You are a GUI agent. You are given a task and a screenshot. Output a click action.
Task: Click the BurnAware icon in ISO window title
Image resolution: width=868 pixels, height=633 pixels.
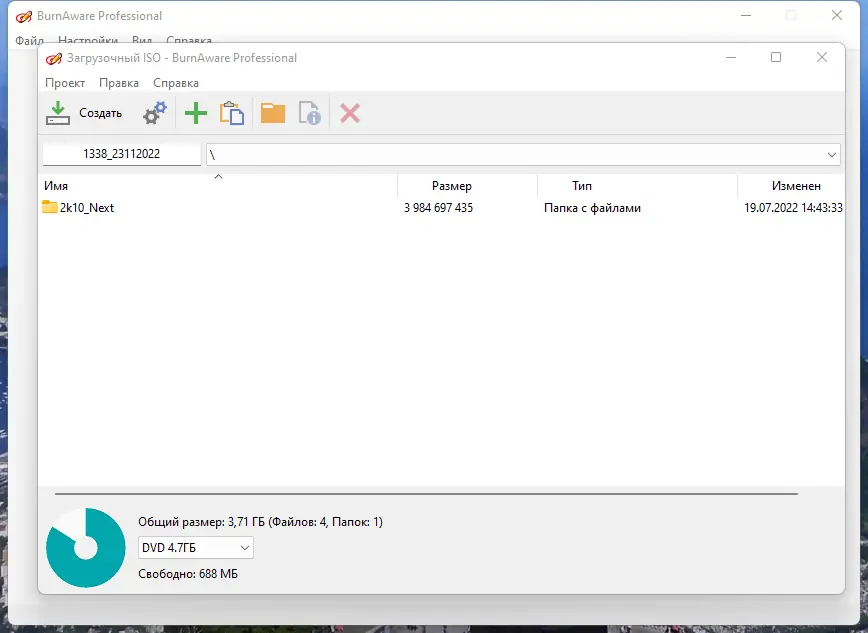54,58
